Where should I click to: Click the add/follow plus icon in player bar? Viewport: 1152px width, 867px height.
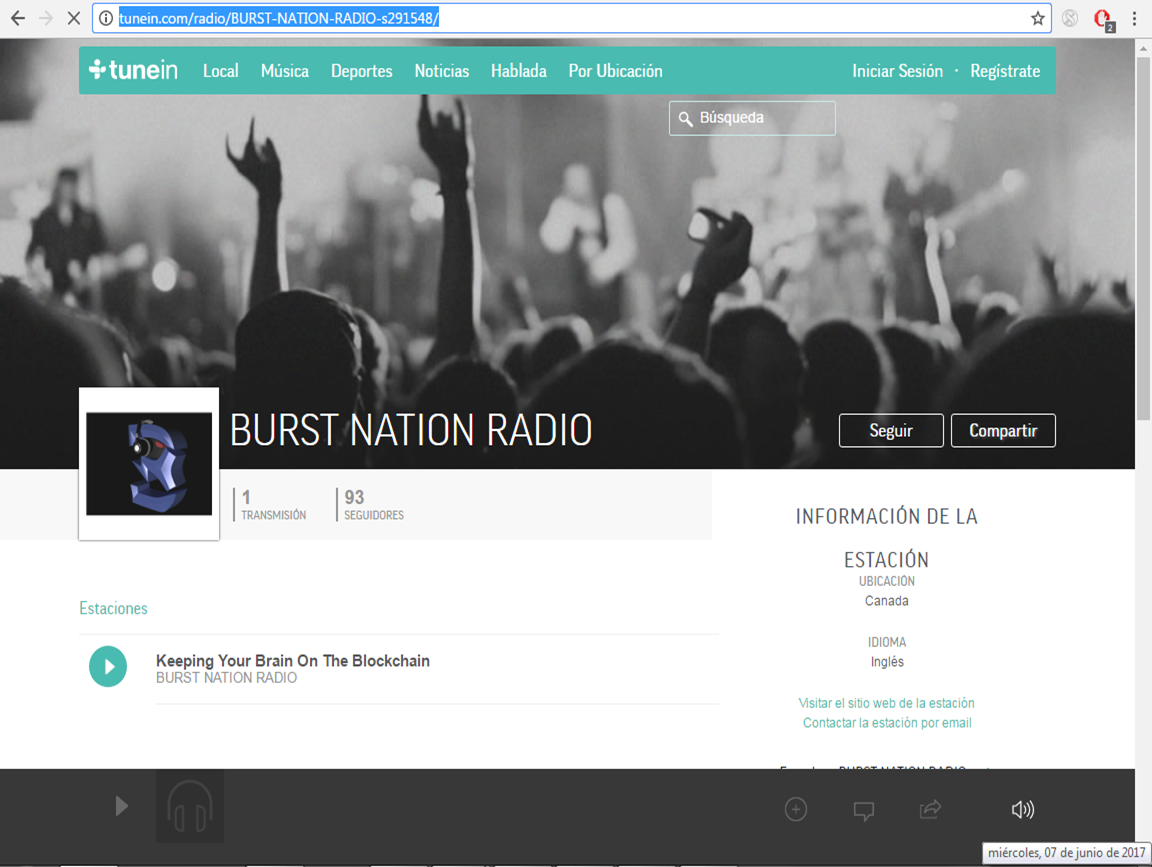(796, 809)
